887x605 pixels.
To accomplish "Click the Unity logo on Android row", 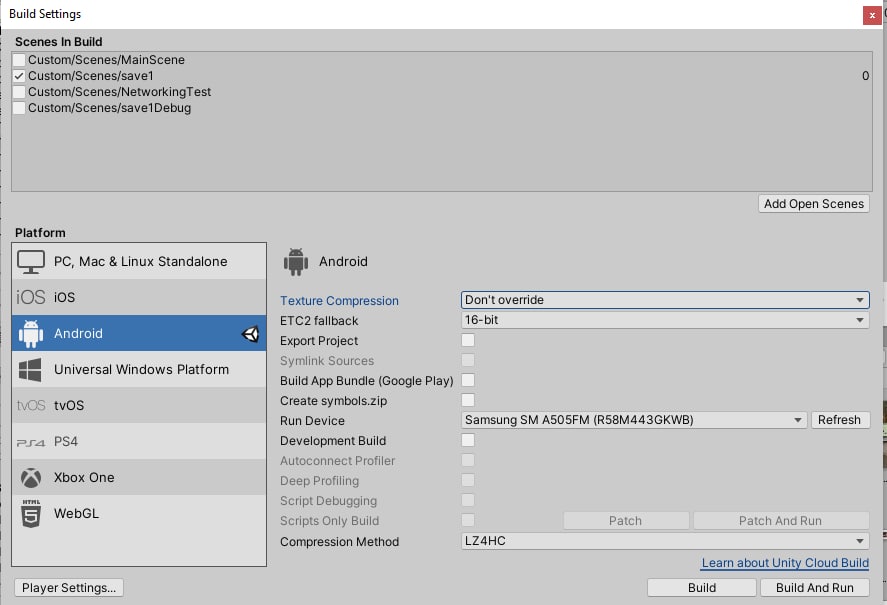I will pyautogui.click(x=250, y=334).
